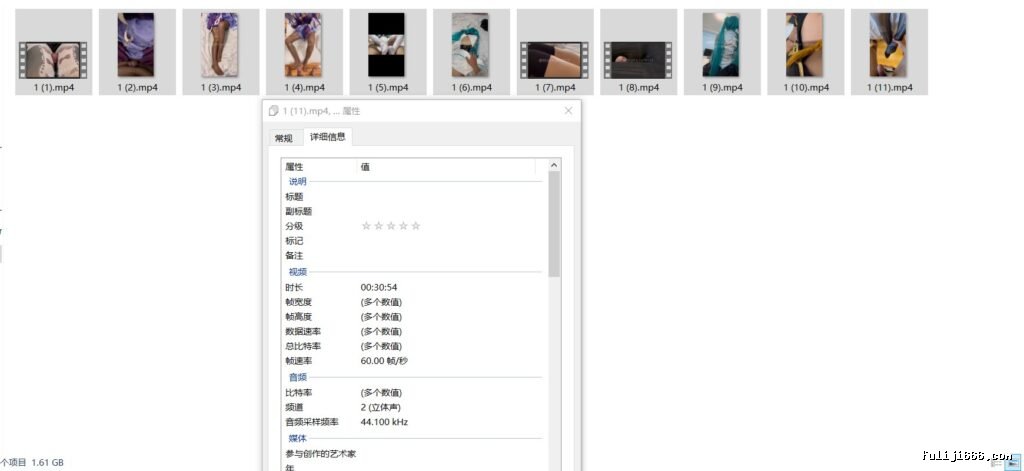Select the 1 (4).mp4 video file
1024x471 pixels.
tap(304, 52)
